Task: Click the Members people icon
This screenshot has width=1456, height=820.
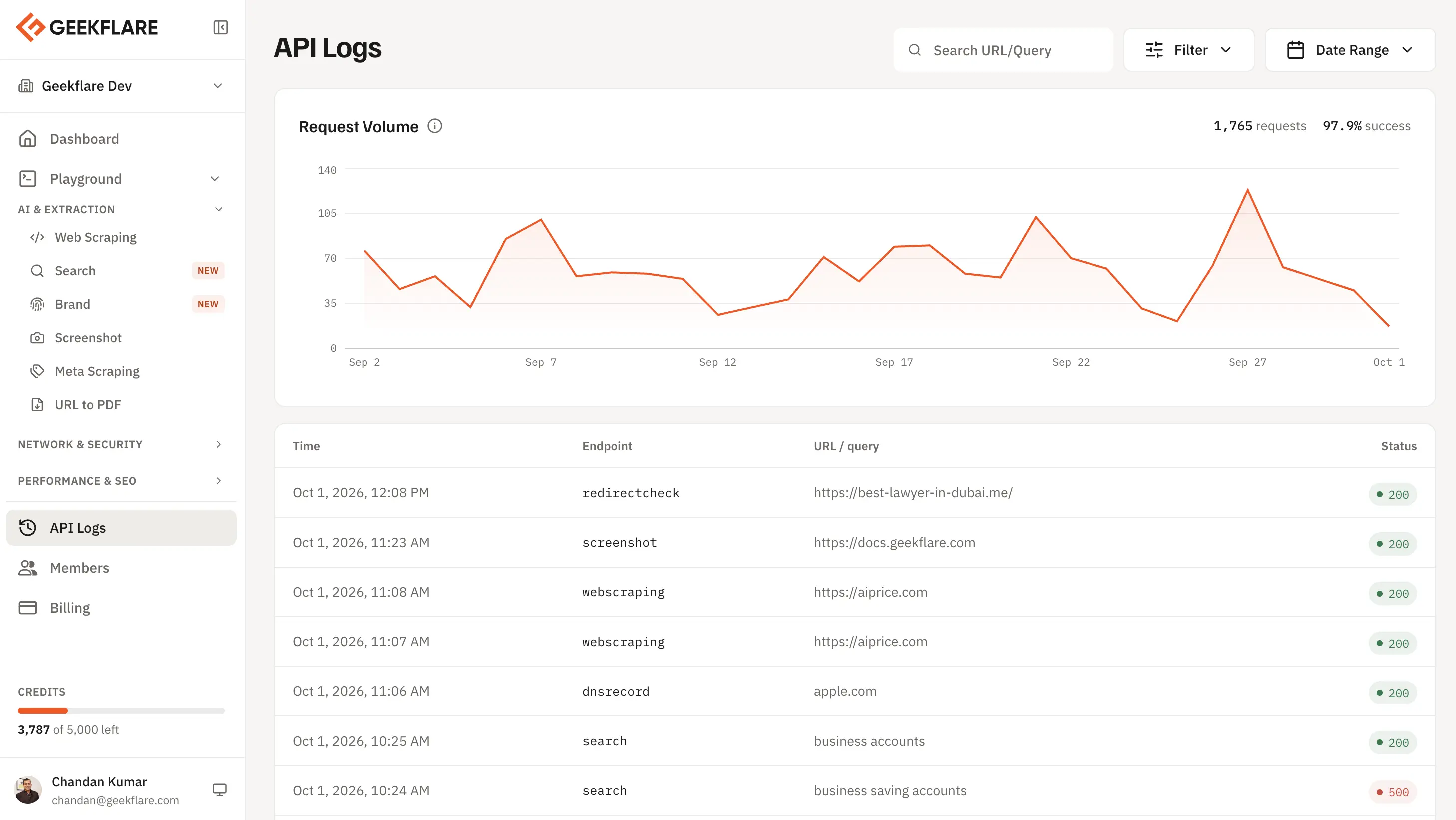Action: click(x=27, y=568)
